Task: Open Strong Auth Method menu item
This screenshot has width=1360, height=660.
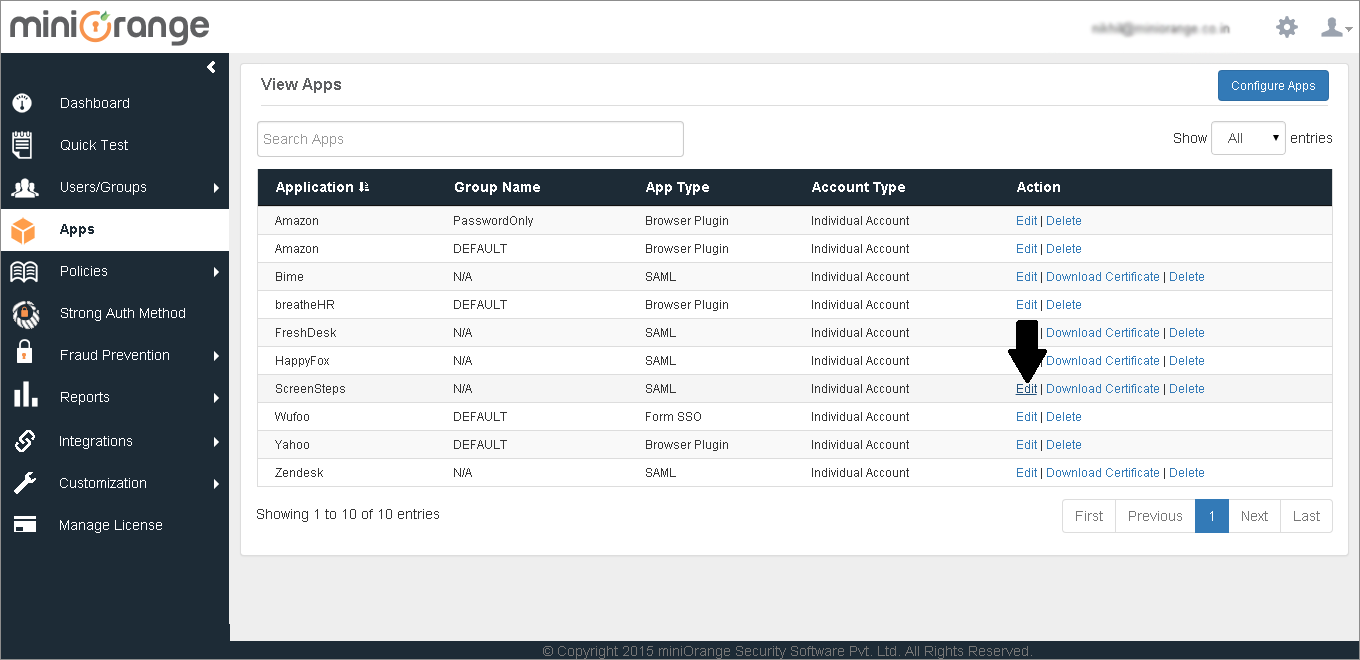Action: click(x=123, y=313)
